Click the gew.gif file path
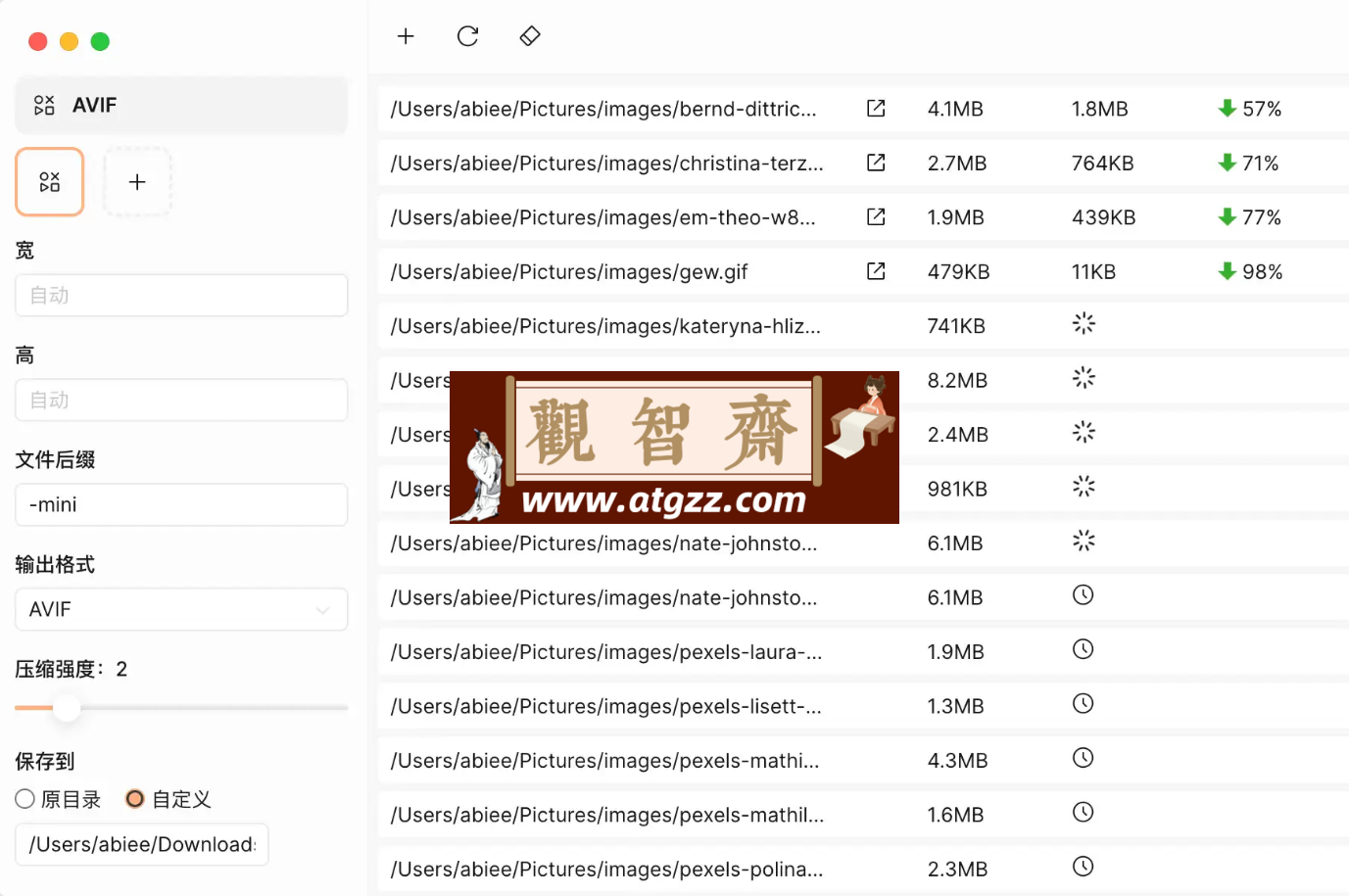Screen dimensions: 1349x896 (569, 271)
